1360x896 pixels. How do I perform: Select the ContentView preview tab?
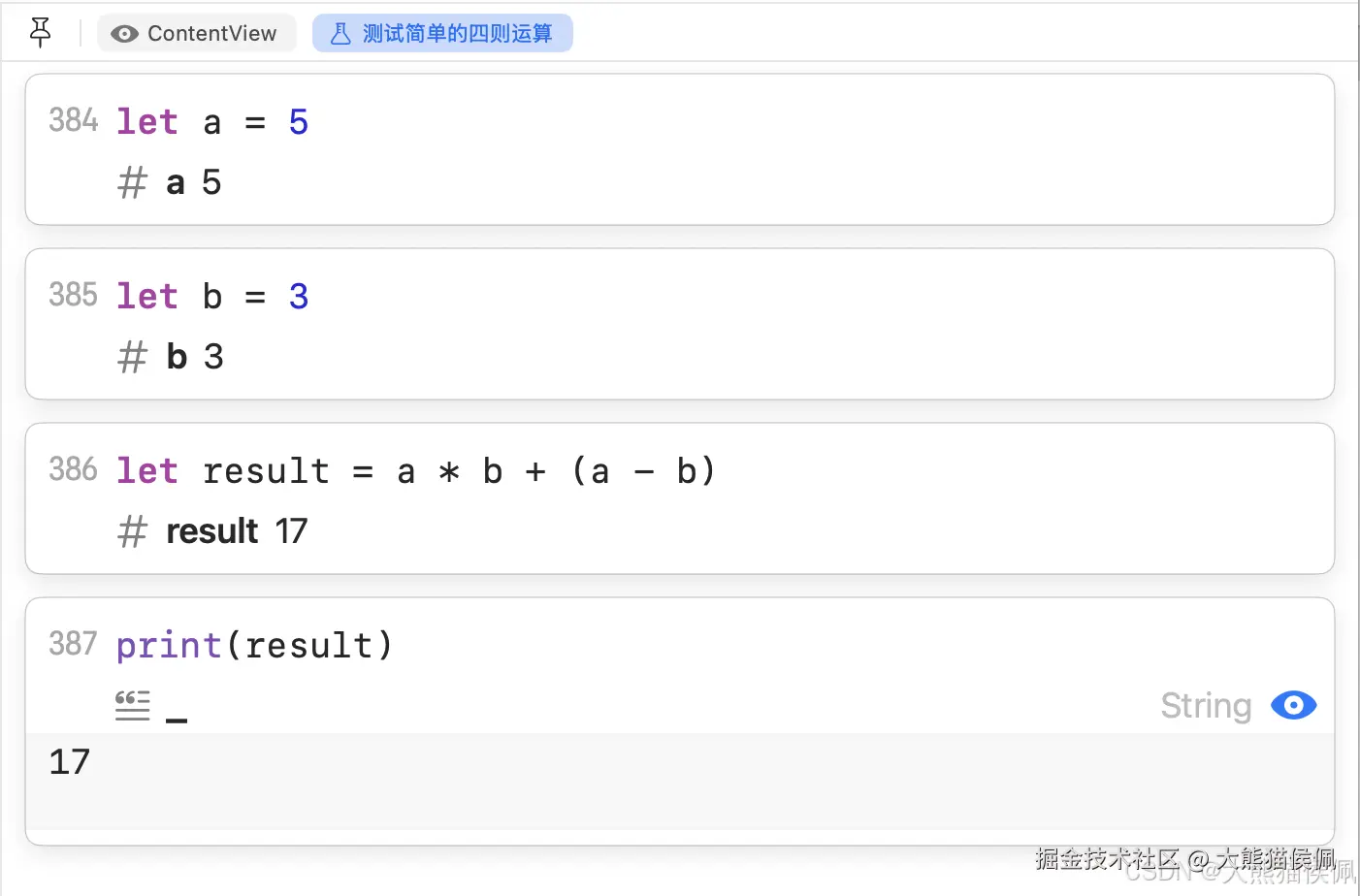click(x=196, y=33)
